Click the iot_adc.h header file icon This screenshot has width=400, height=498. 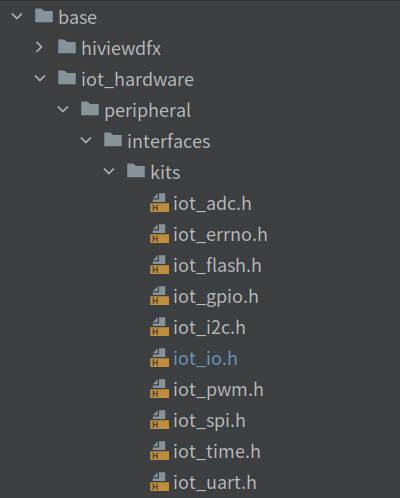click(x=159, y=203)
